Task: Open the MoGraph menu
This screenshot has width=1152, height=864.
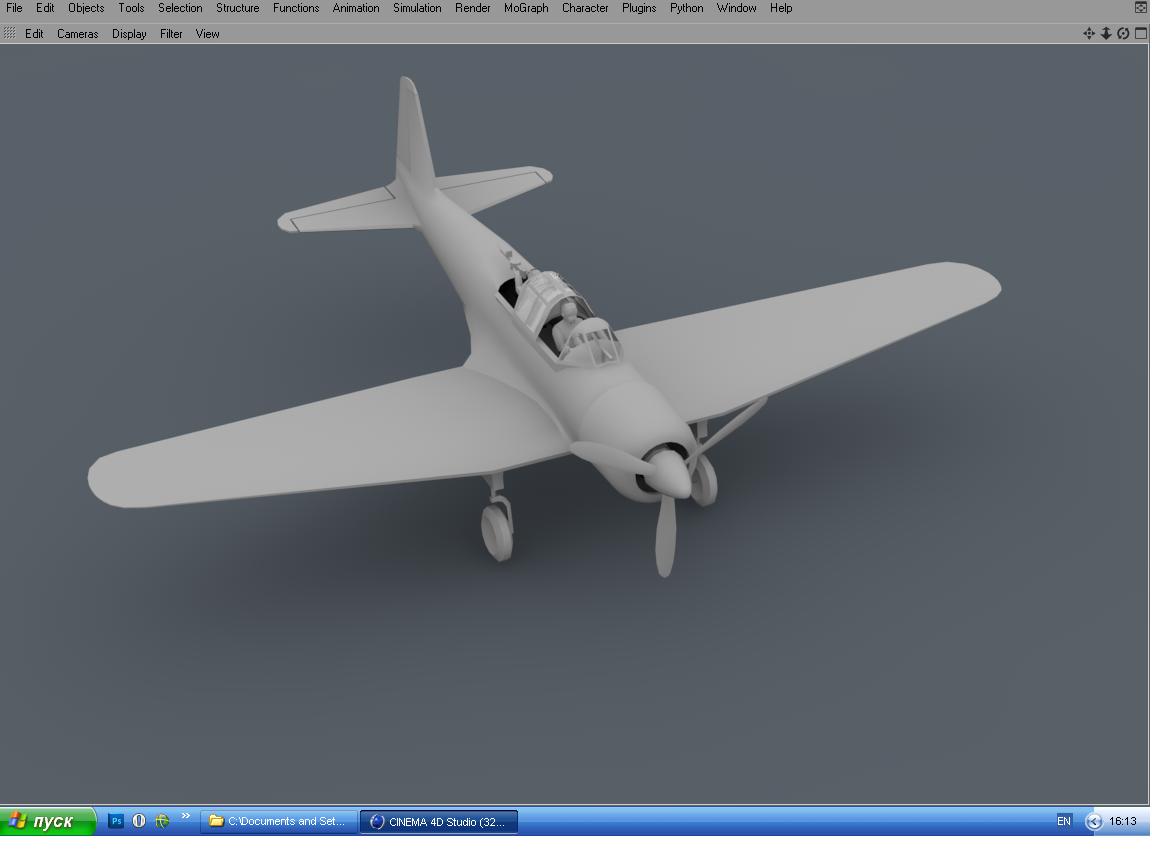Action: (x=526, y=8)
